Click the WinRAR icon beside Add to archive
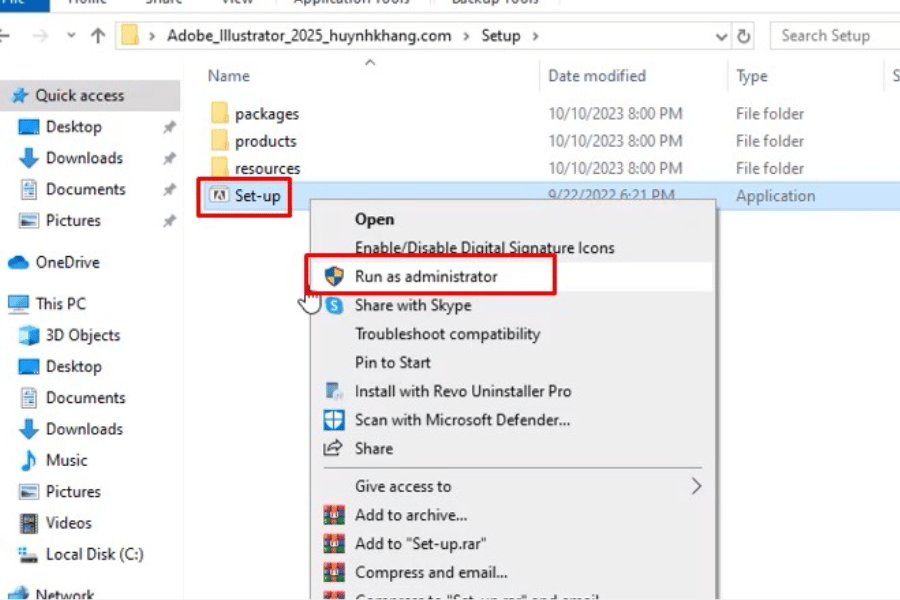The width and height of the screenshot is (900, 600). coord(335,516)
